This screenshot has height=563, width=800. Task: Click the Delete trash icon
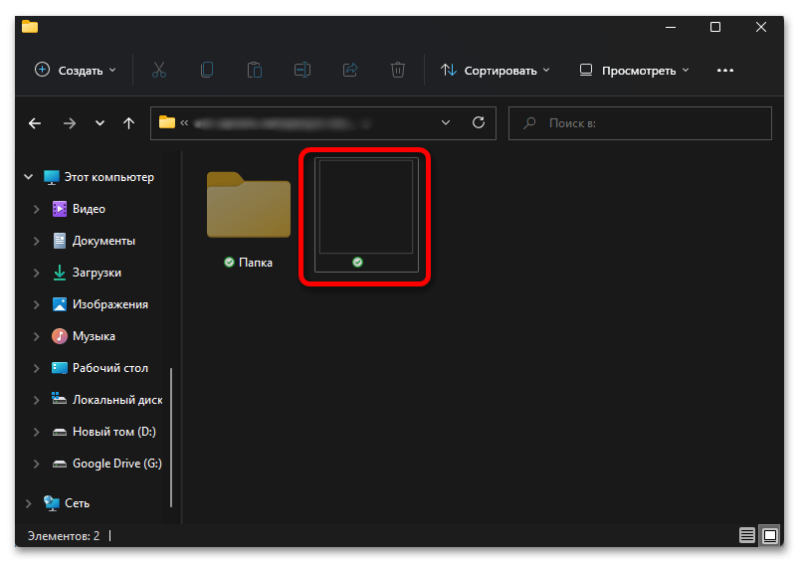tap(398, 70)
